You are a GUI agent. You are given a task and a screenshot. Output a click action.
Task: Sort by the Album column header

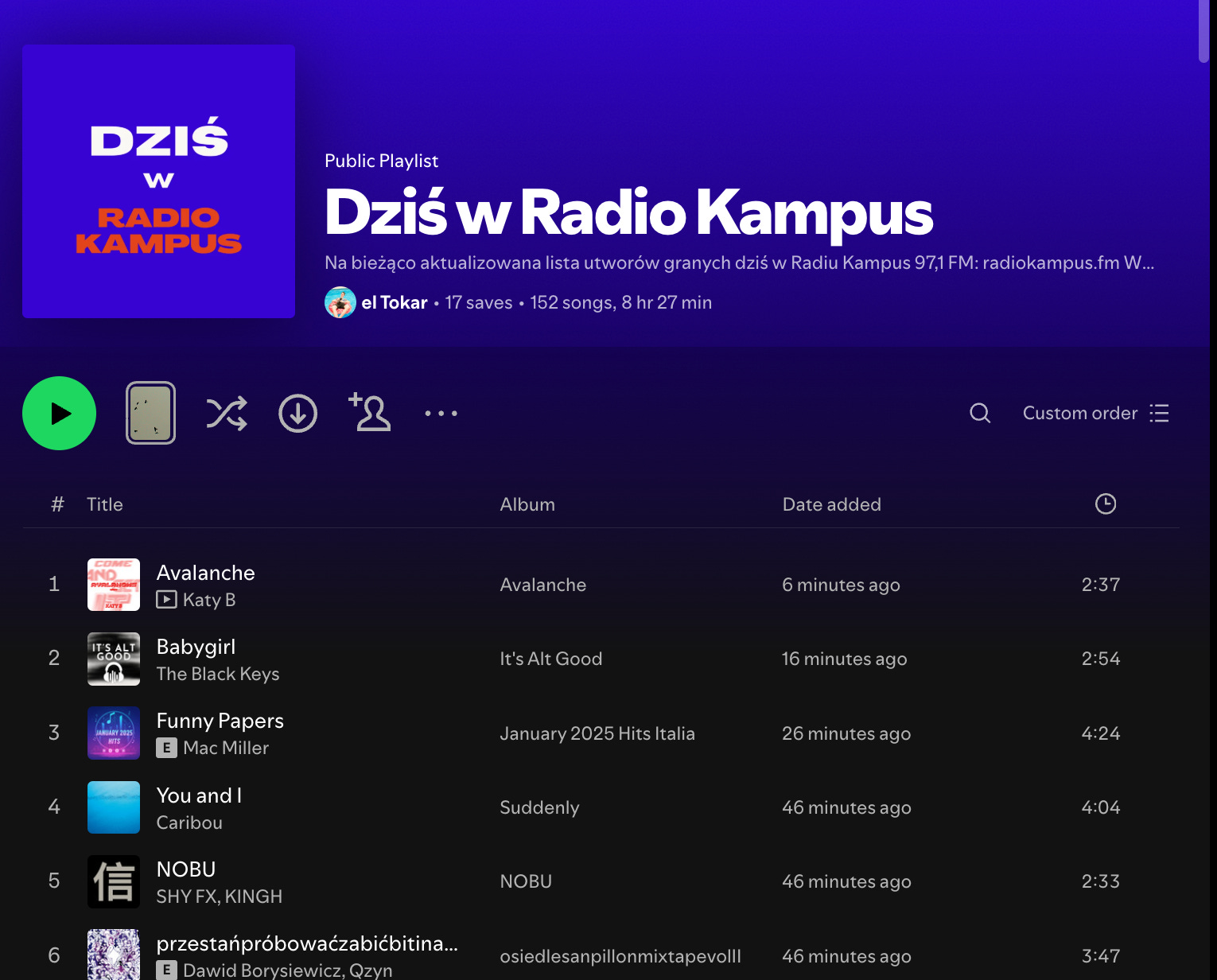(x=527, y=504)
